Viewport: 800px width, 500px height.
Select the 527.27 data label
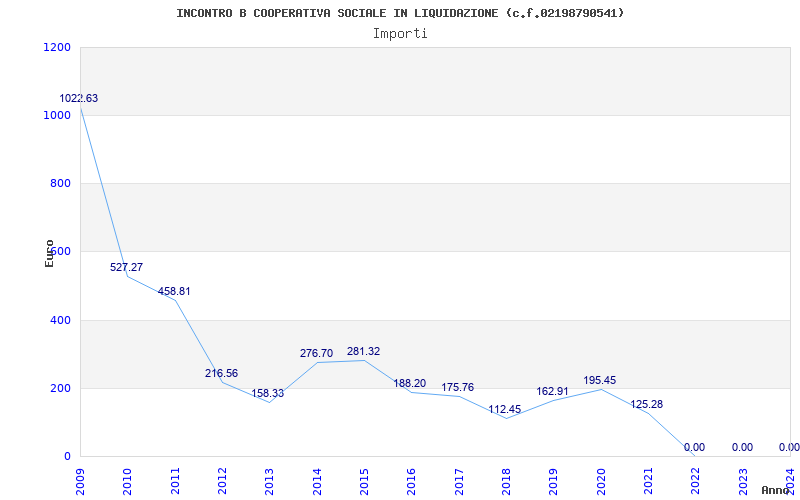pos(127,267)
